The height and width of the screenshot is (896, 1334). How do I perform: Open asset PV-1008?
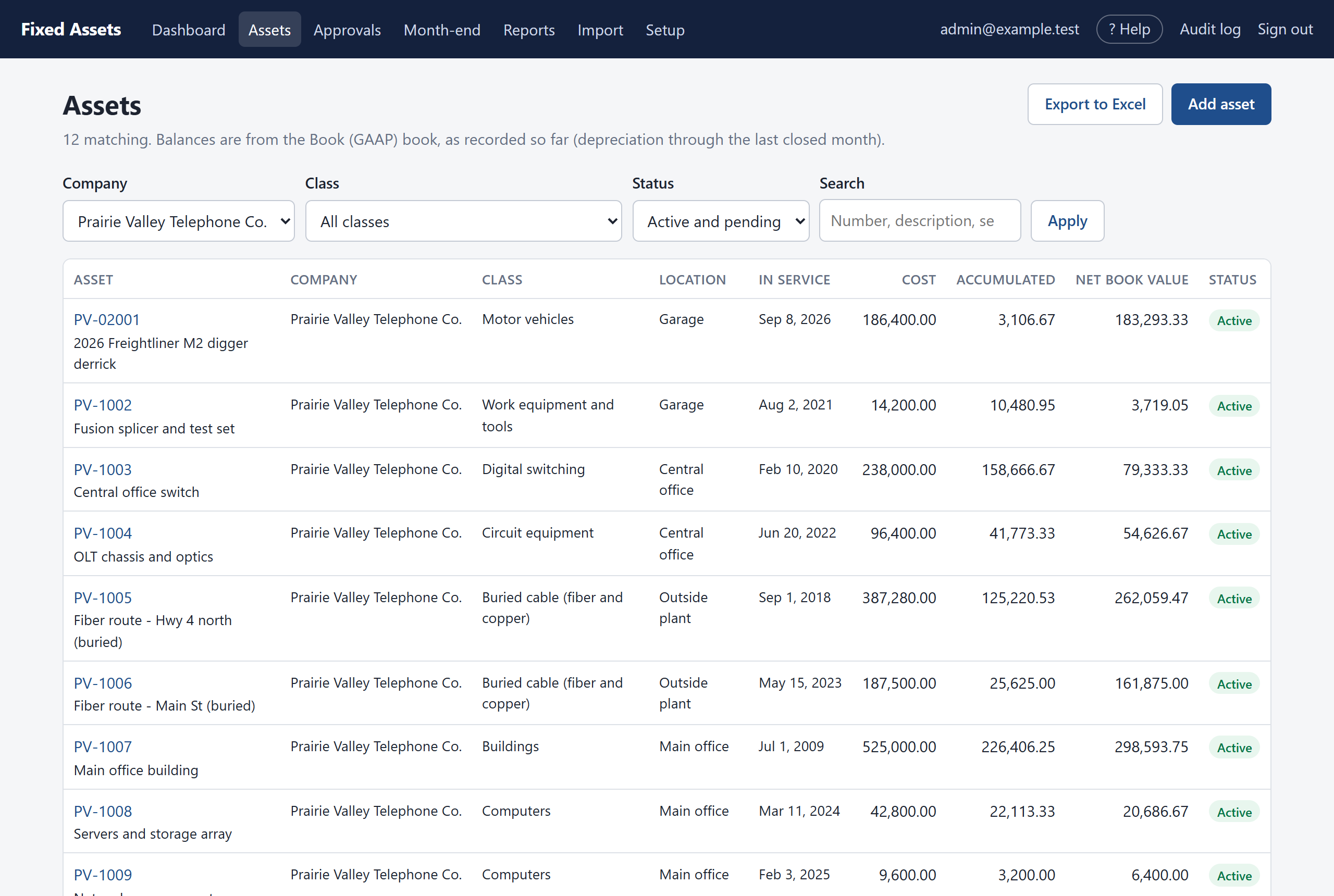click(103, 812)
